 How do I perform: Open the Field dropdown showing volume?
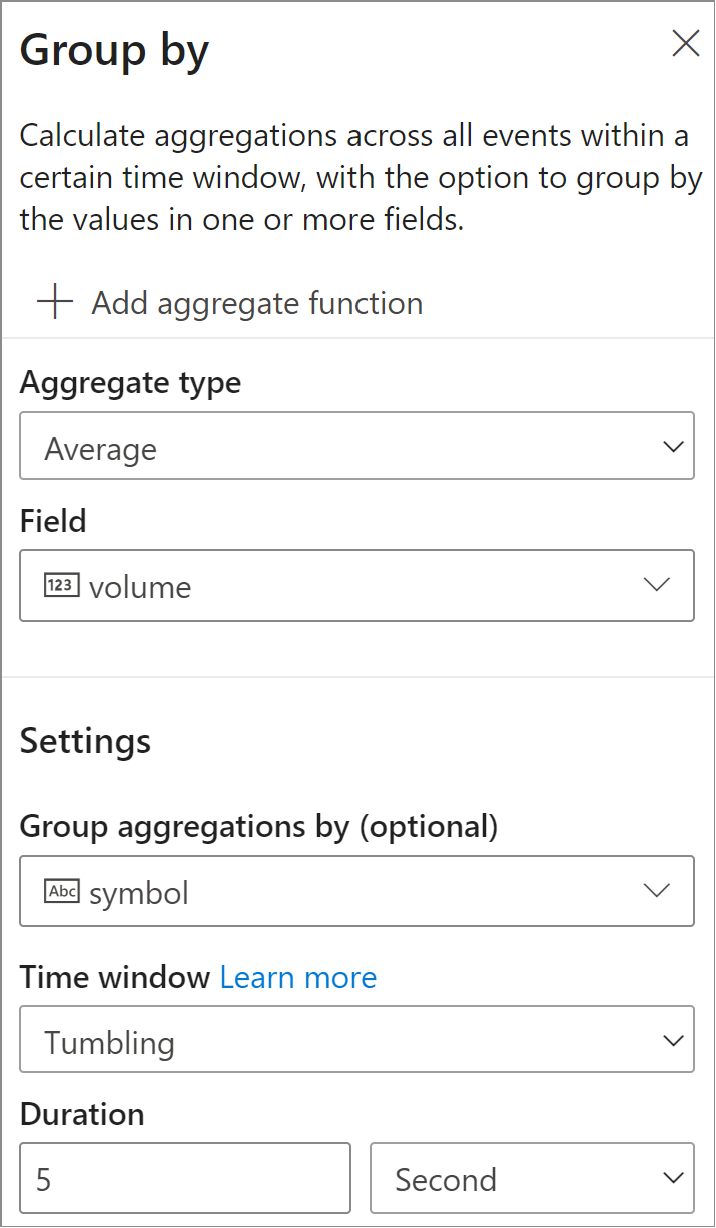coord(357,585)
